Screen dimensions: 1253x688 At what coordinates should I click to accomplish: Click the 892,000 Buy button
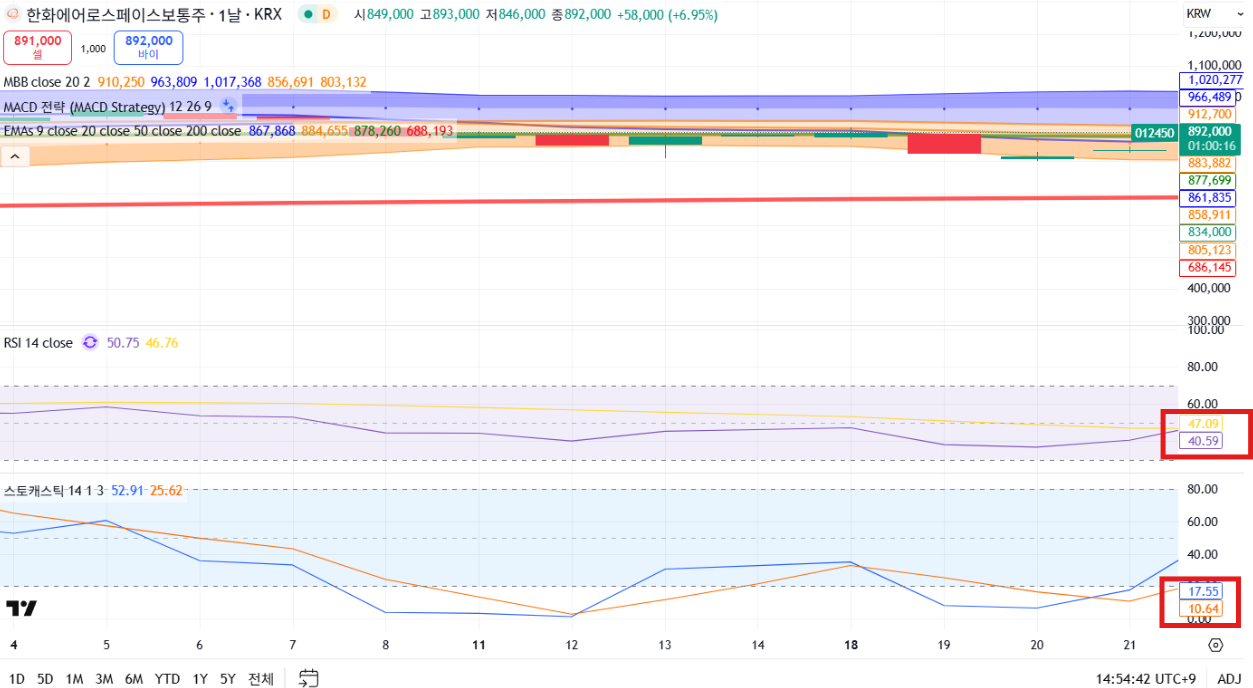pyautogui.click(x=148, y=47)
